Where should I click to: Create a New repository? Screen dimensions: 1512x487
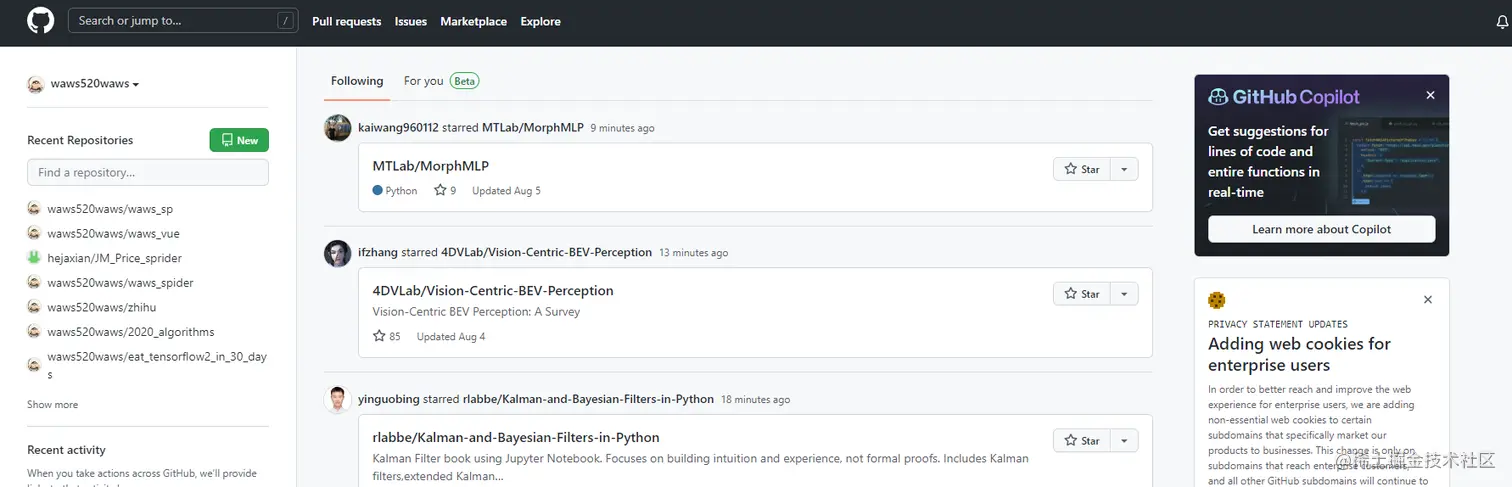[239, 140]
